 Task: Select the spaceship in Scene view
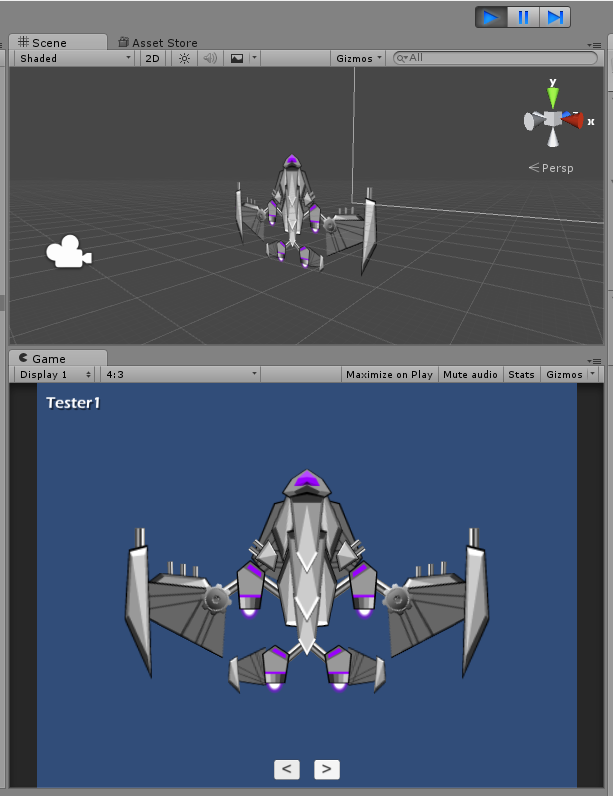[x=305, y=216]
